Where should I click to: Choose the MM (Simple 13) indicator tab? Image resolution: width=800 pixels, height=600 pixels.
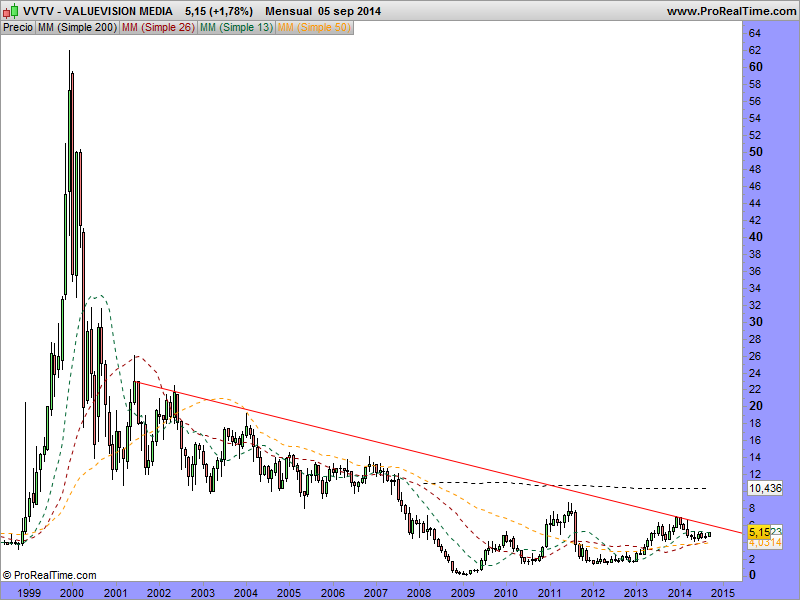coord(237,28)
